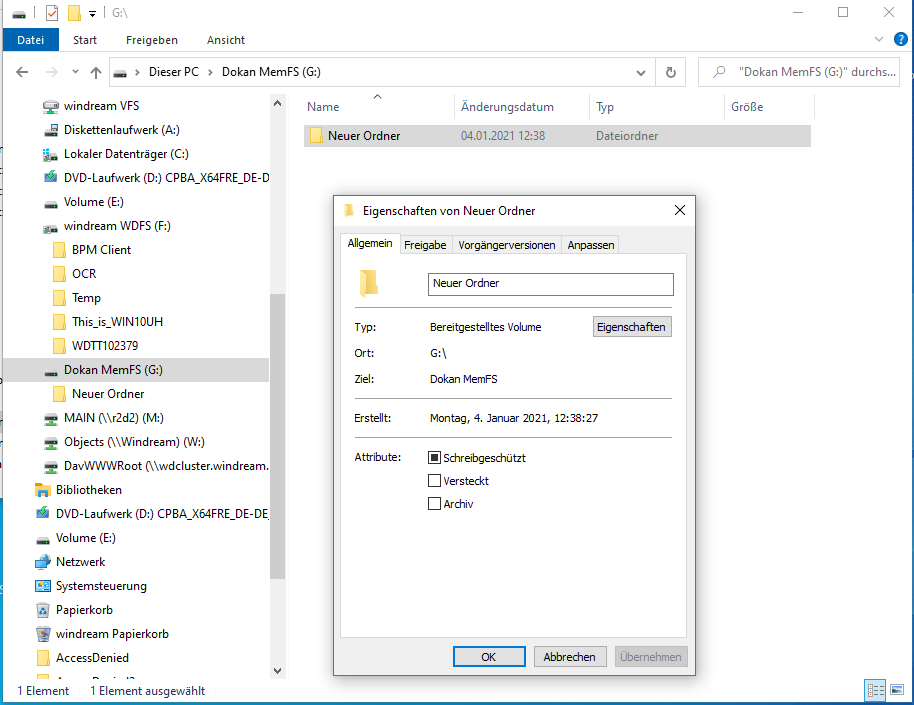Click the back navigation arrow
This screenshot has width=914, height=705.
(x=22, y=71)
